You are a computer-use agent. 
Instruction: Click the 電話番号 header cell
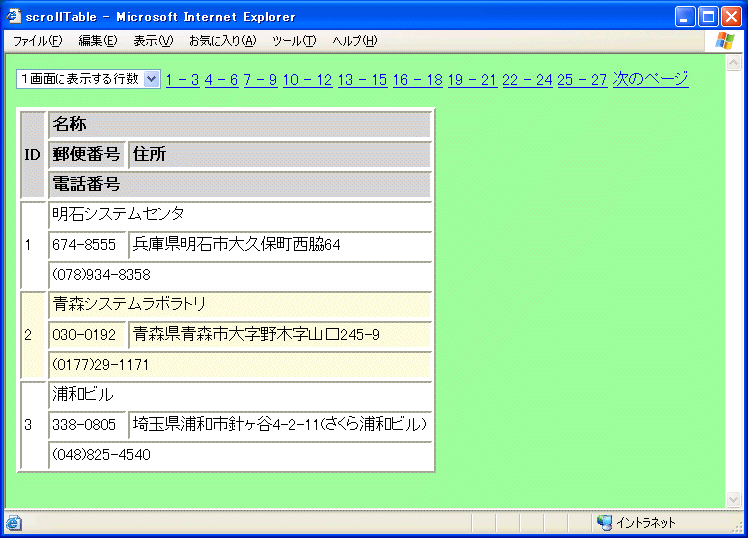[x=240, y=185]
